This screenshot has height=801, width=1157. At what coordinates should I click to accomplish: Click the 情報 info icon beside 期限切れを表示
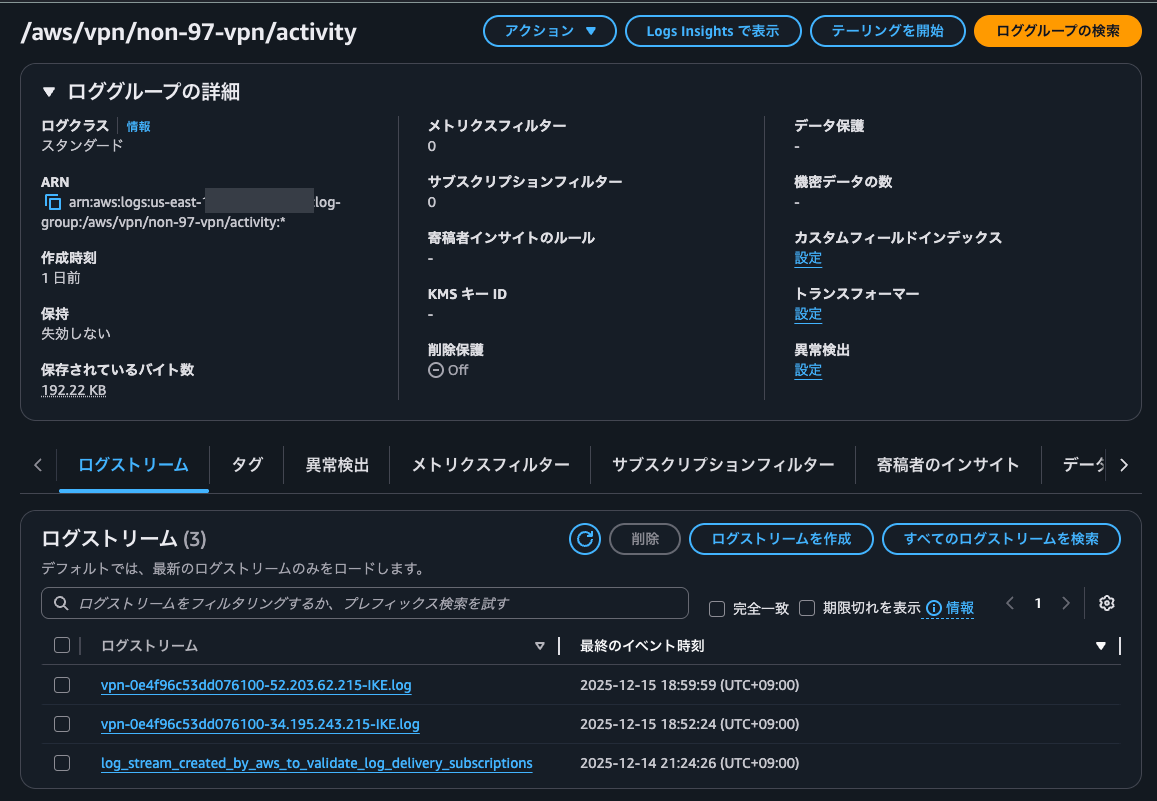tap(931, 608)
